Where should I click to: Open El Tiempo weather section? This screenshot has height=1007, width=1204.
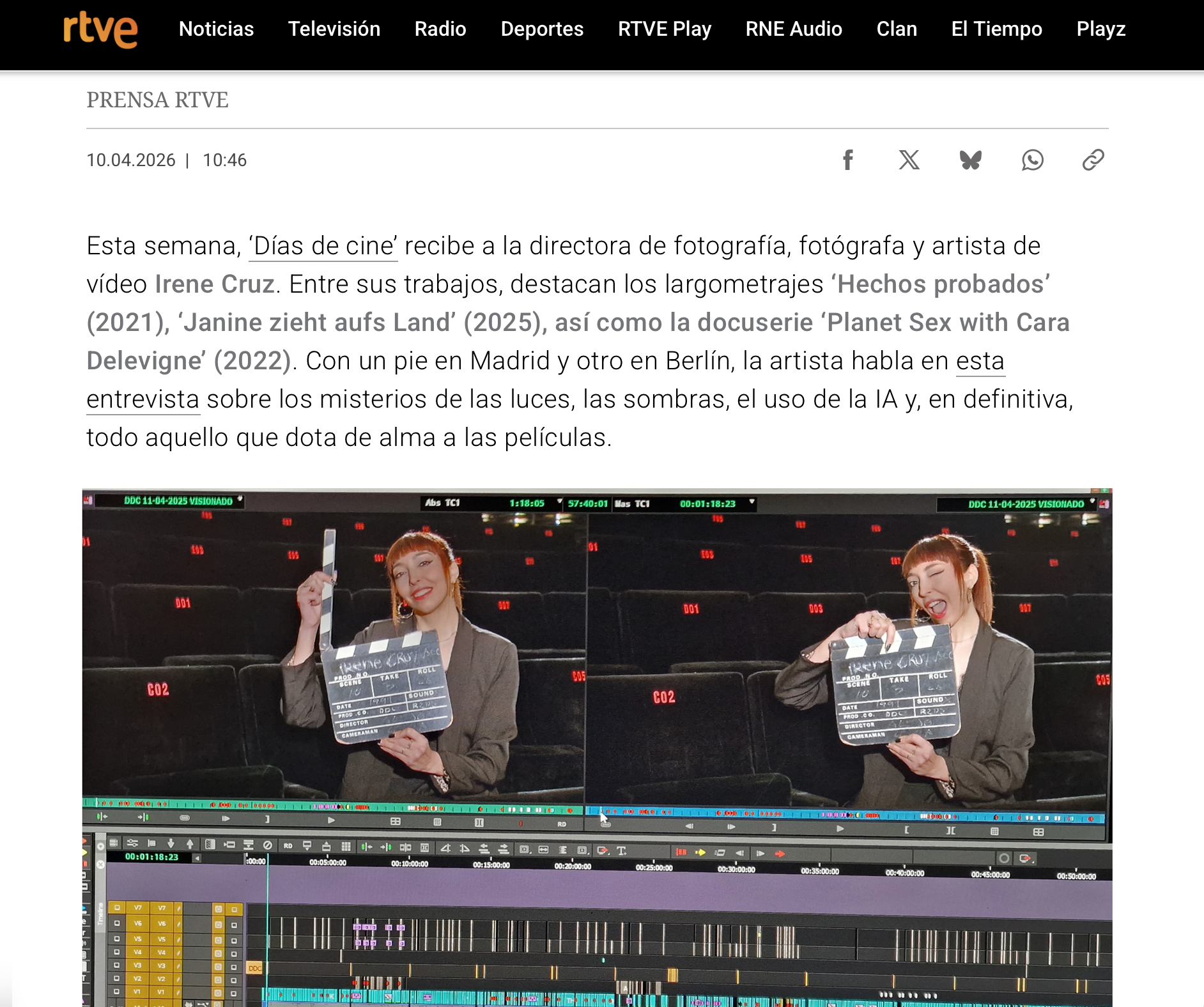(996, 29)
